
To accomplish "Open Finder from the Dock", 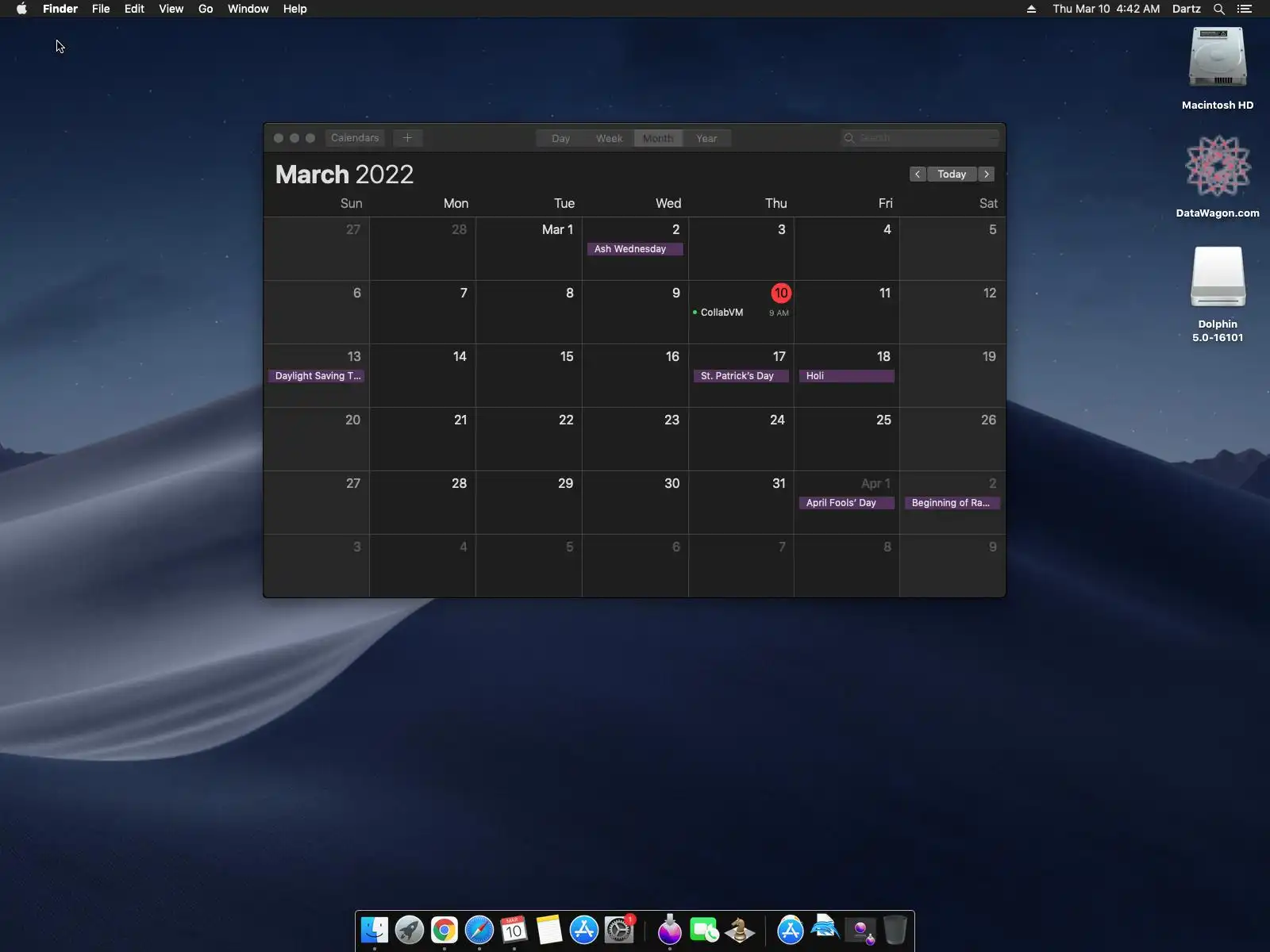I will [375, 930].
